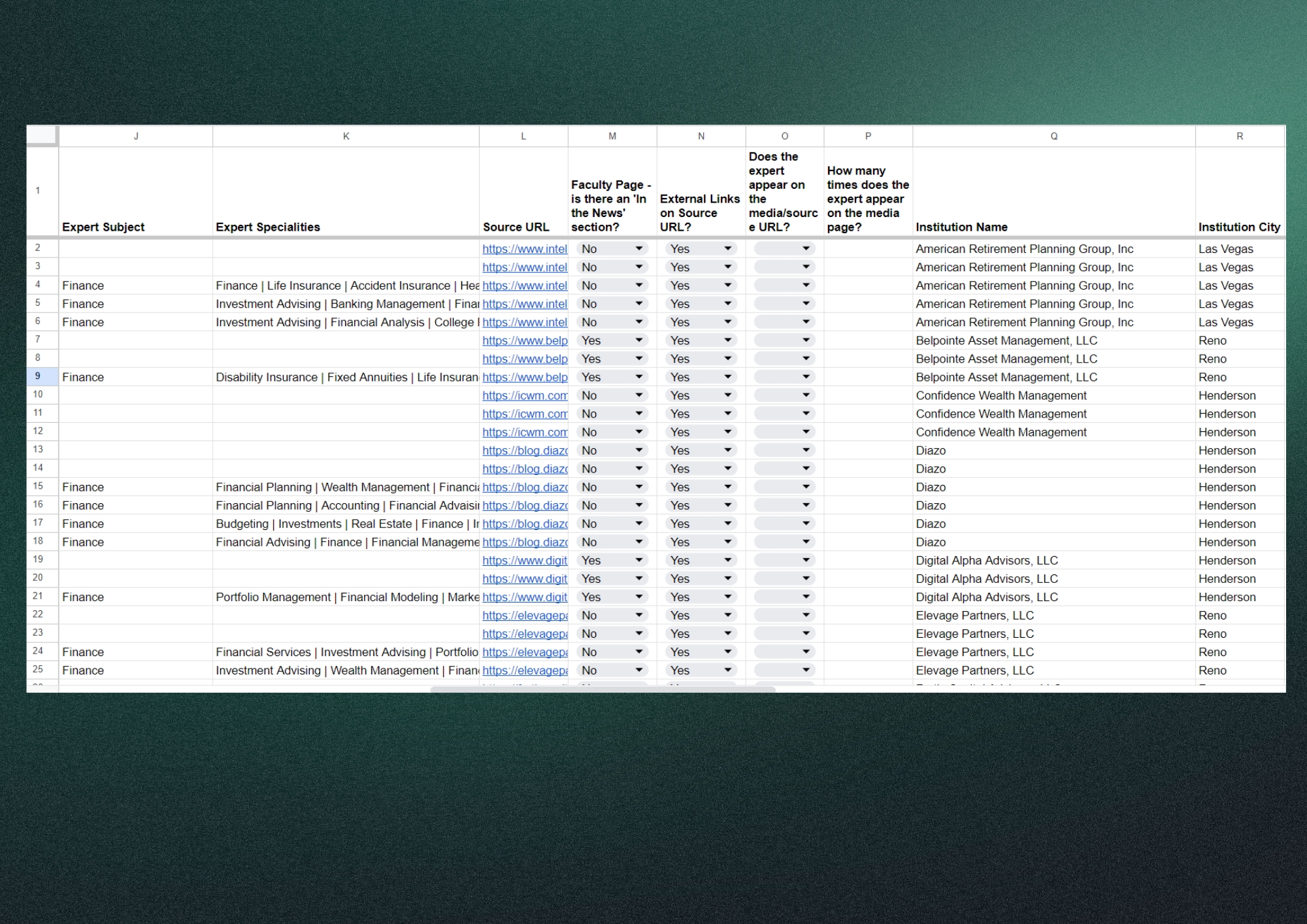Open the elevagepa link in row 22
The image size is (1307, 924).
click(x=525, y=615)
